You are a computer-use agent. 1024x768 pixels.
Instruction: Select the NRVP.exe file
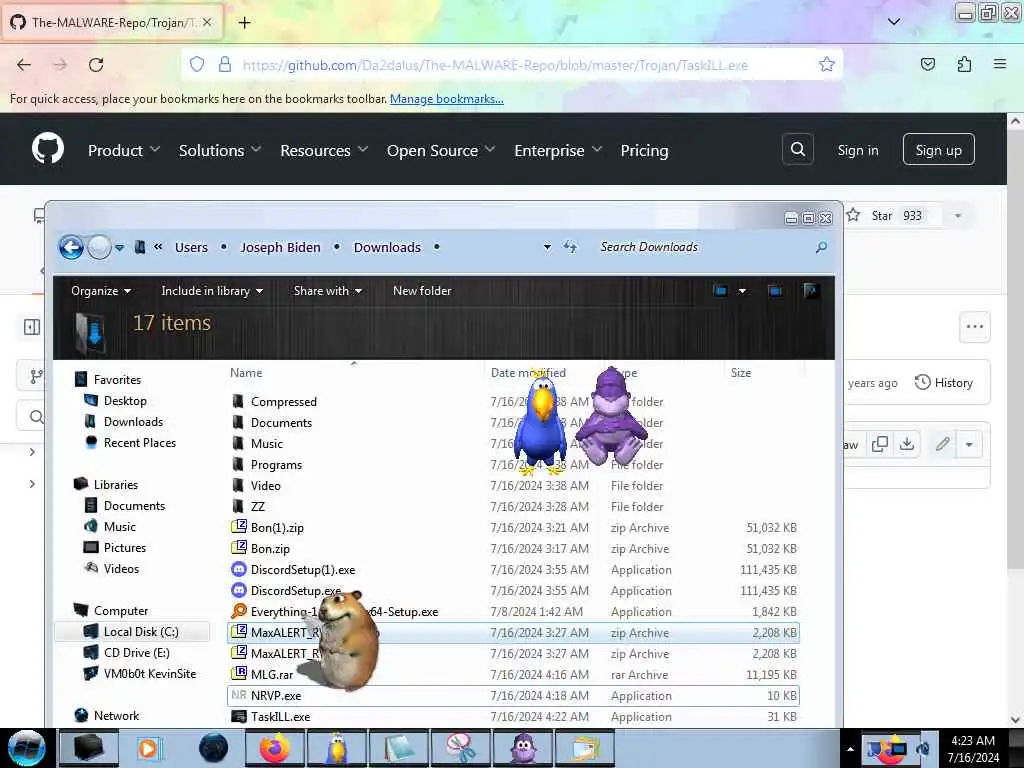click(x=513, y=696)
